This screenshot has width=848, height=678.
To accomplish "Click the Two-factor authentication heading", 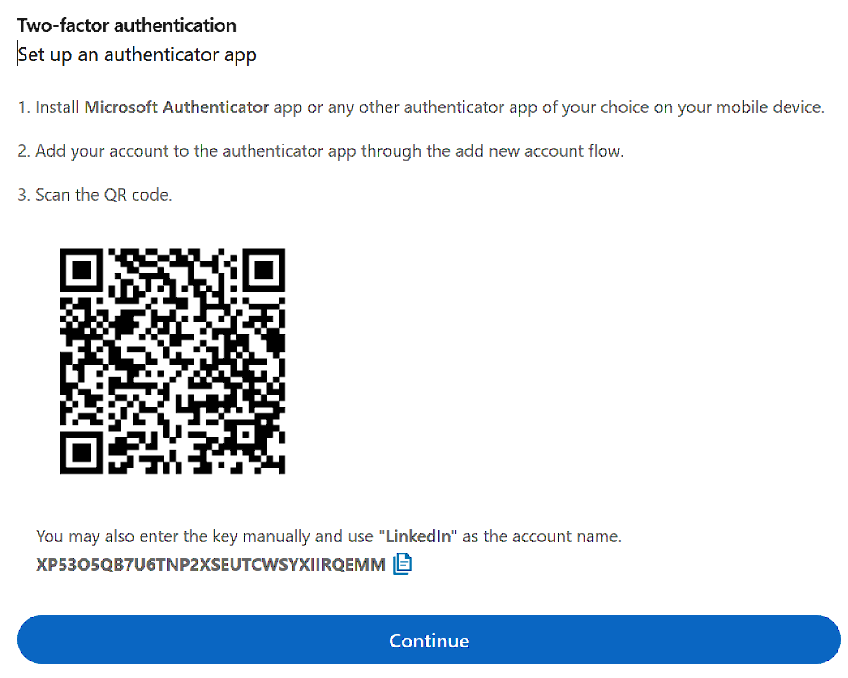I will (x=127, y=25).
